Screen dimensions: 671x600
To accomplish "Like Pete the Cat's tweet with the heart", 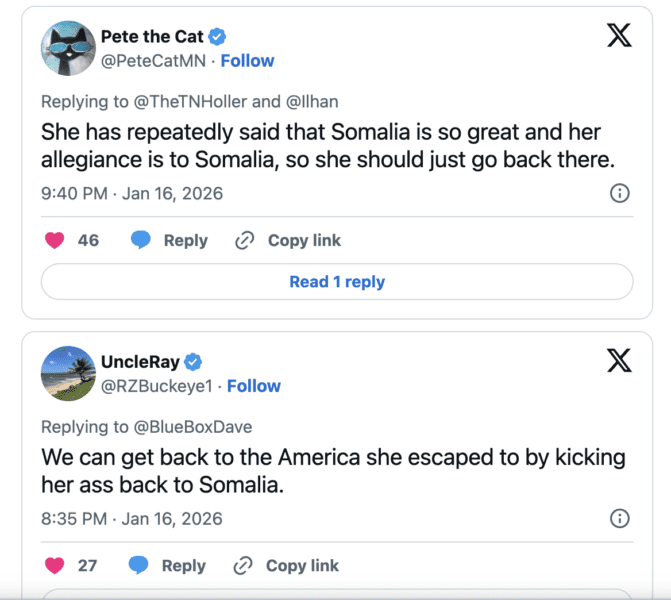I will coord(55,240).
